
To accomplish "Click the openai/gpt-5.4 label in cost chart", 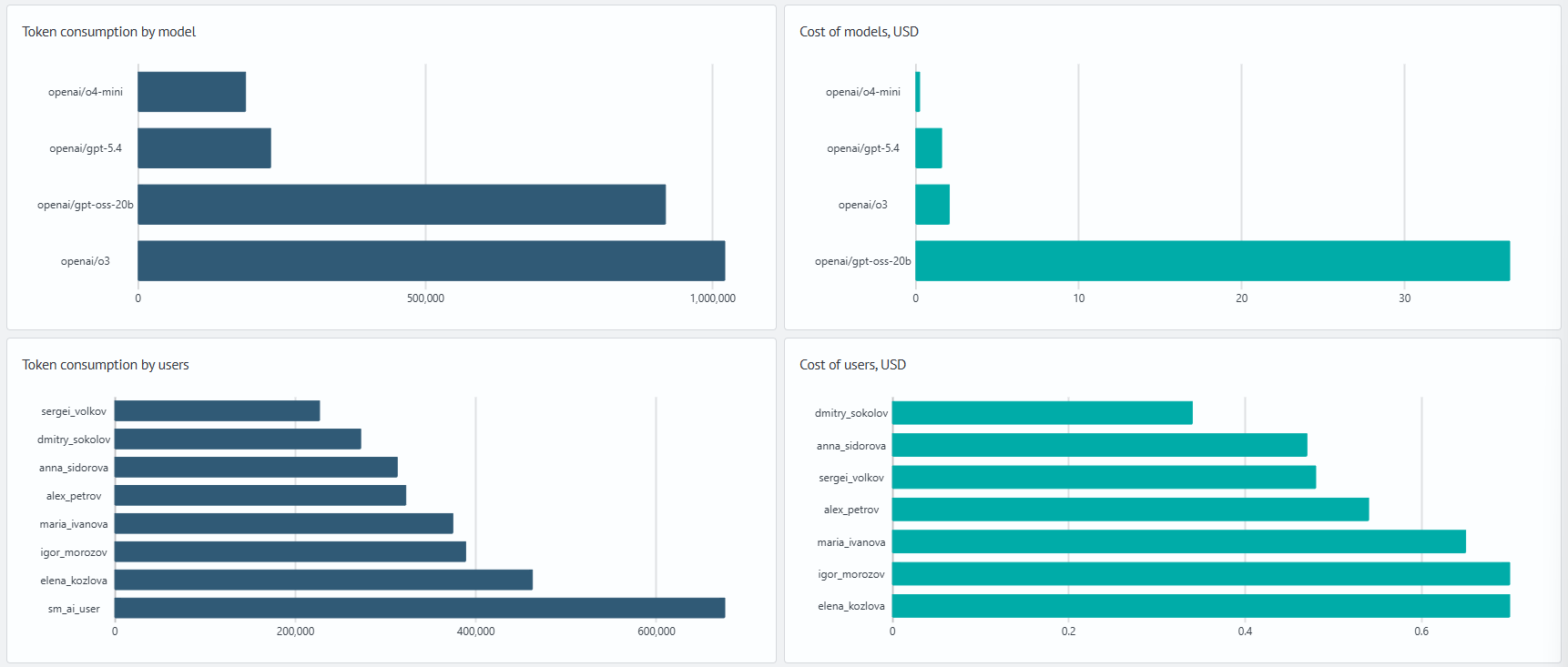I will pyautogui.click(x=863, y=148).
